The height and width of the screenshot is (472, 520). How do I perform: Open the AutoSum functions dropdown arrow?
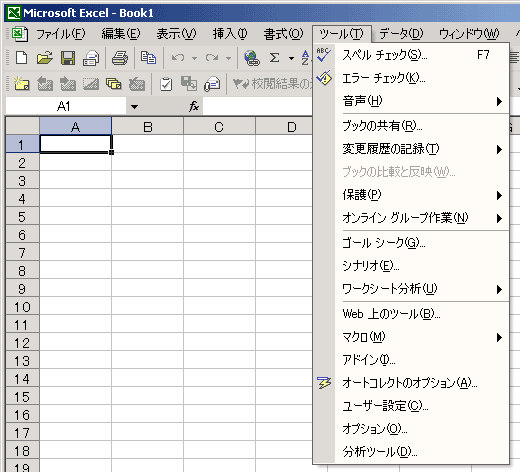291,58
